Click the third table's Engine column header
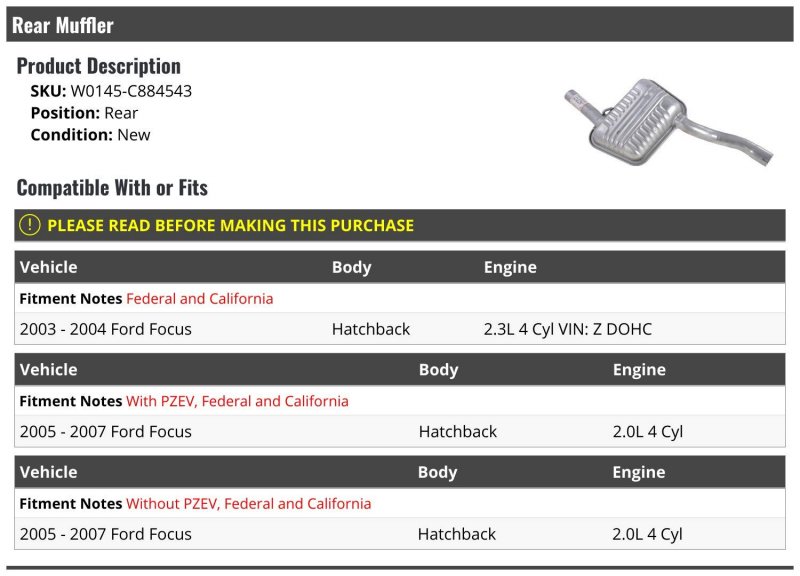The width and height of the screenshot is (800, 576). (639, 472)
